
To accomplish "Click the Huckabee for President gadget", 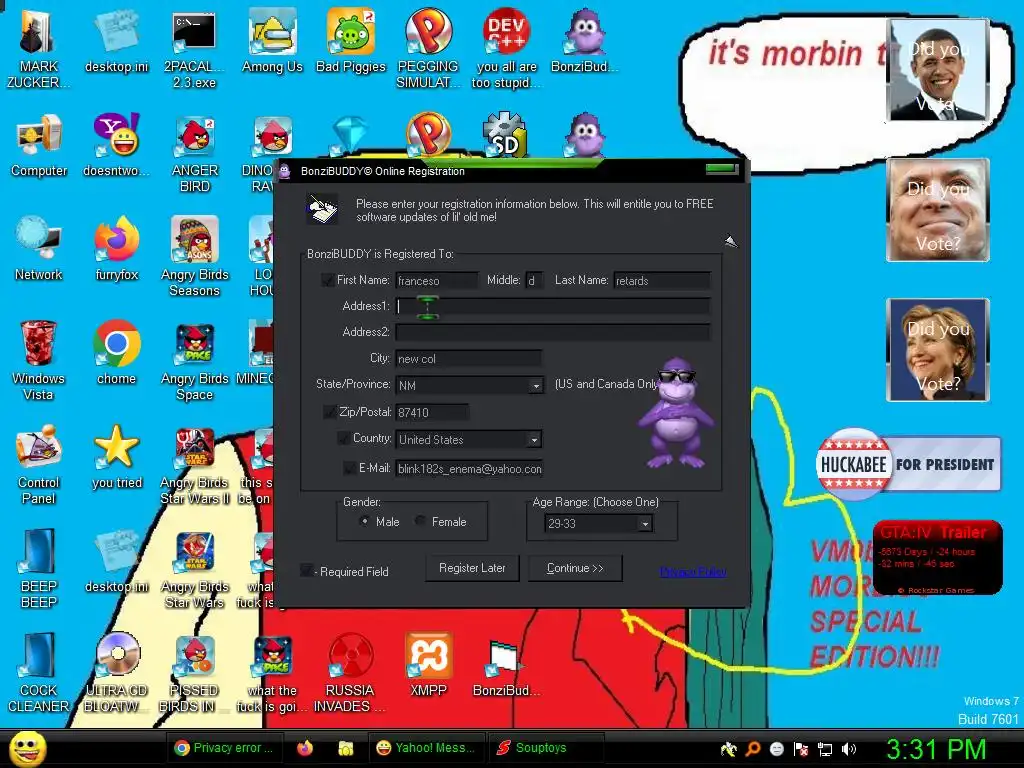I will [908, 464].
